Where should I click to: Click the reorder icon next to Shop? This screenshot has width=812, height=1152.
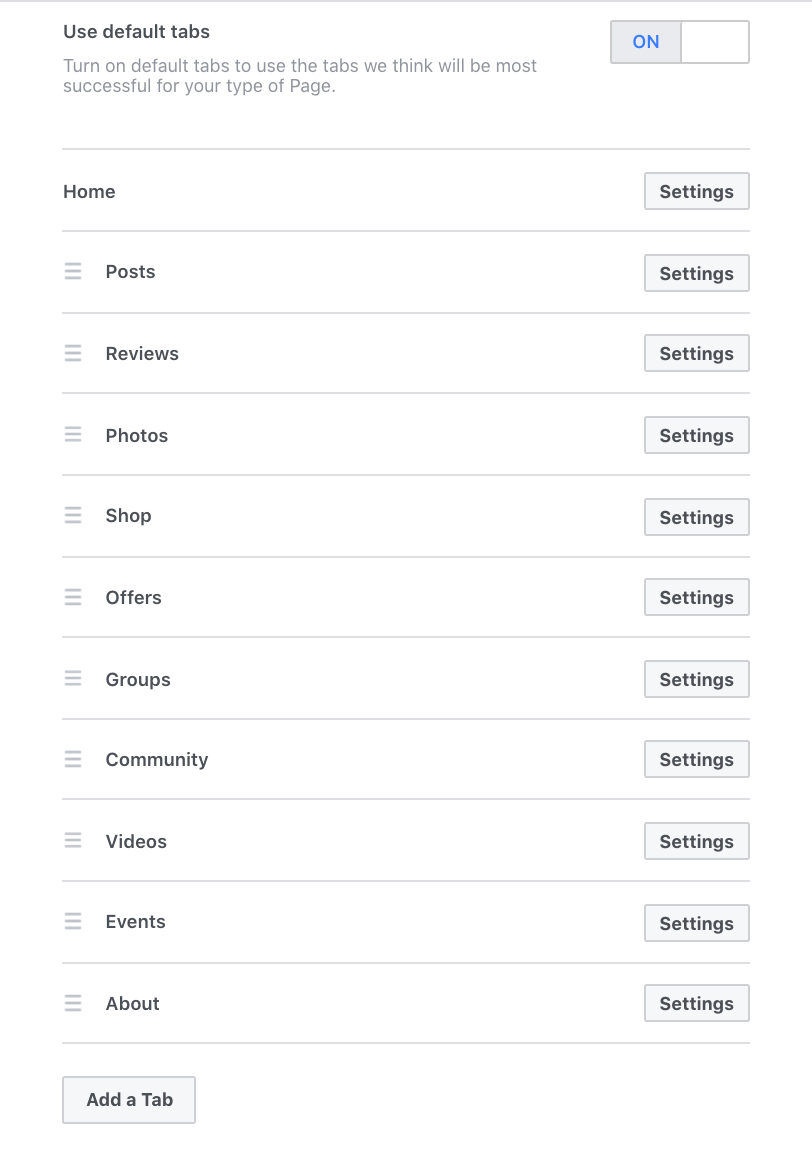coord(73,516)
